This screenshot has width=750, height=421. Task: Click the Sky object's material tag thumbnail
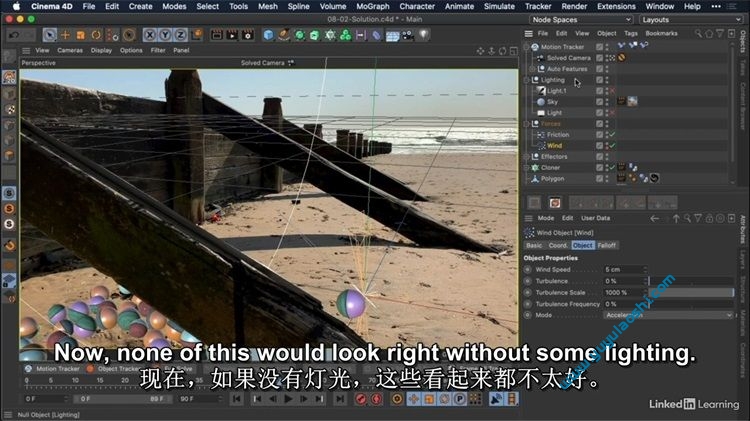(x=632, y=101)
